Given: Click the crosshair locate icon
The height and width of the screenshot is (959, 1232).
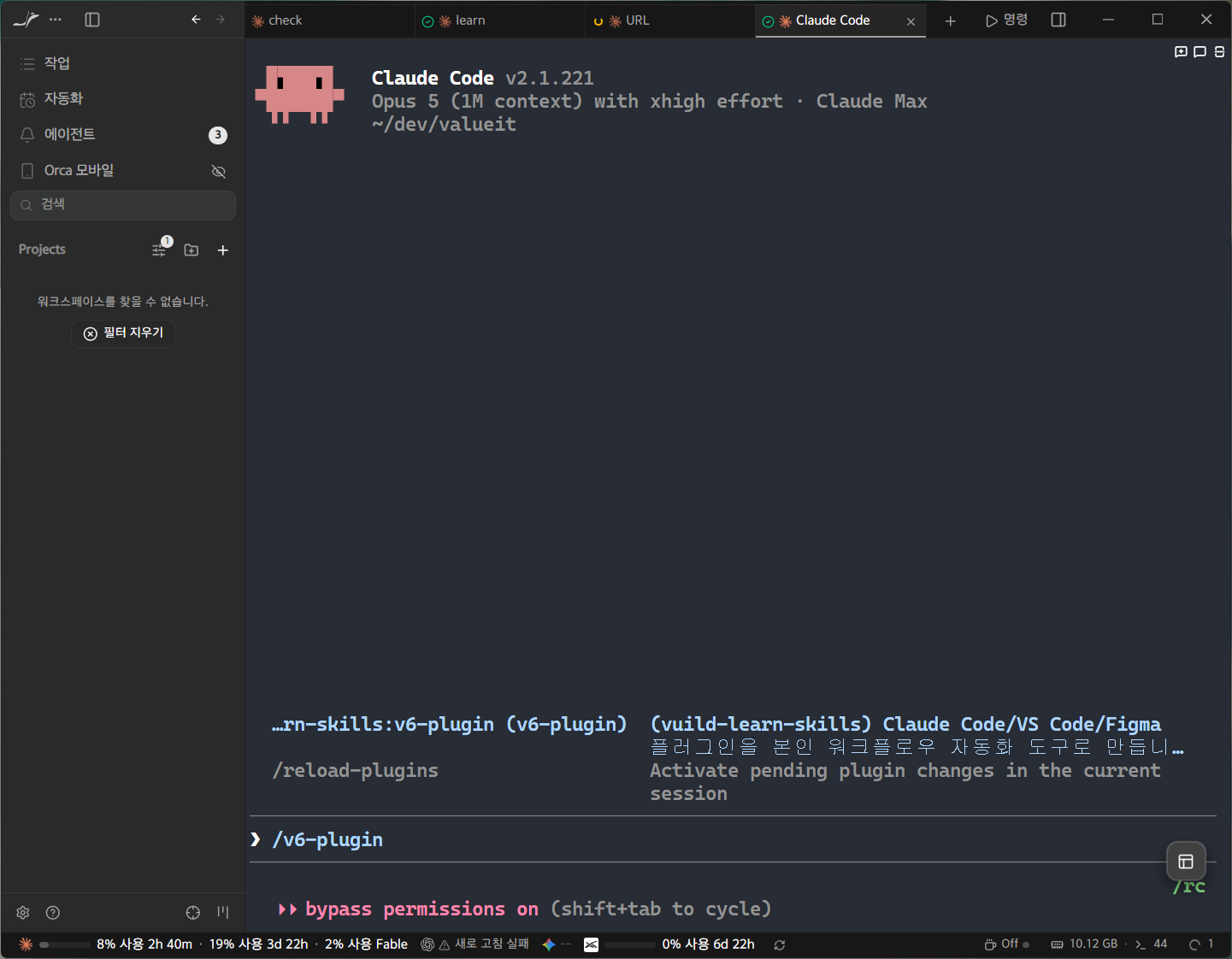Looking at the screenshot, I should point(193,913).
